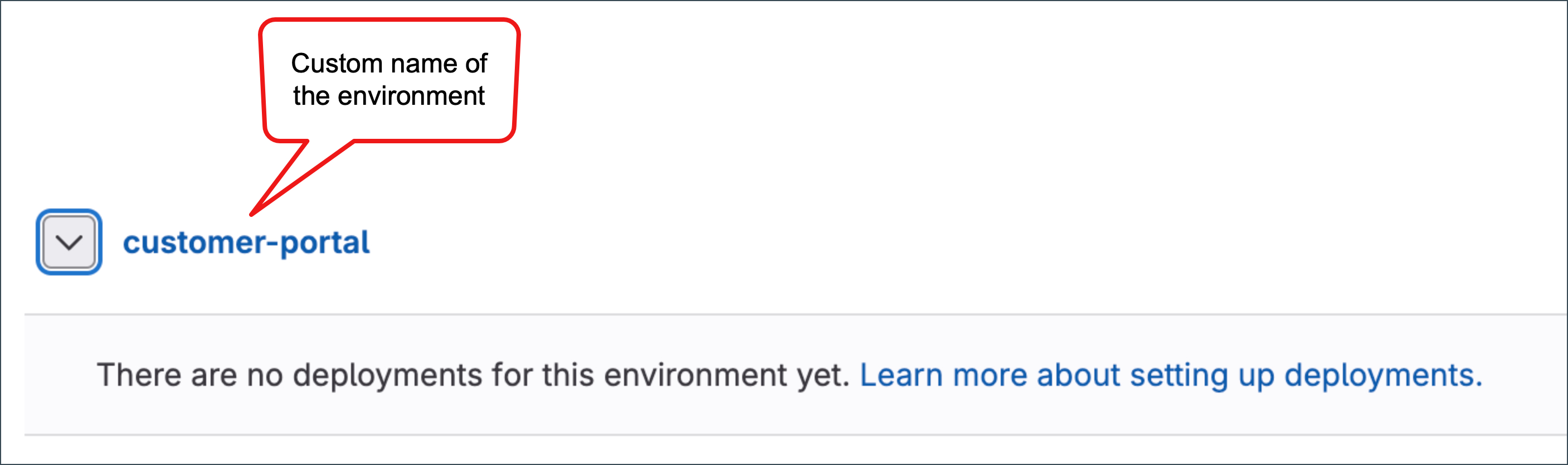Hide deployments list using the chevron toggle

69,242
